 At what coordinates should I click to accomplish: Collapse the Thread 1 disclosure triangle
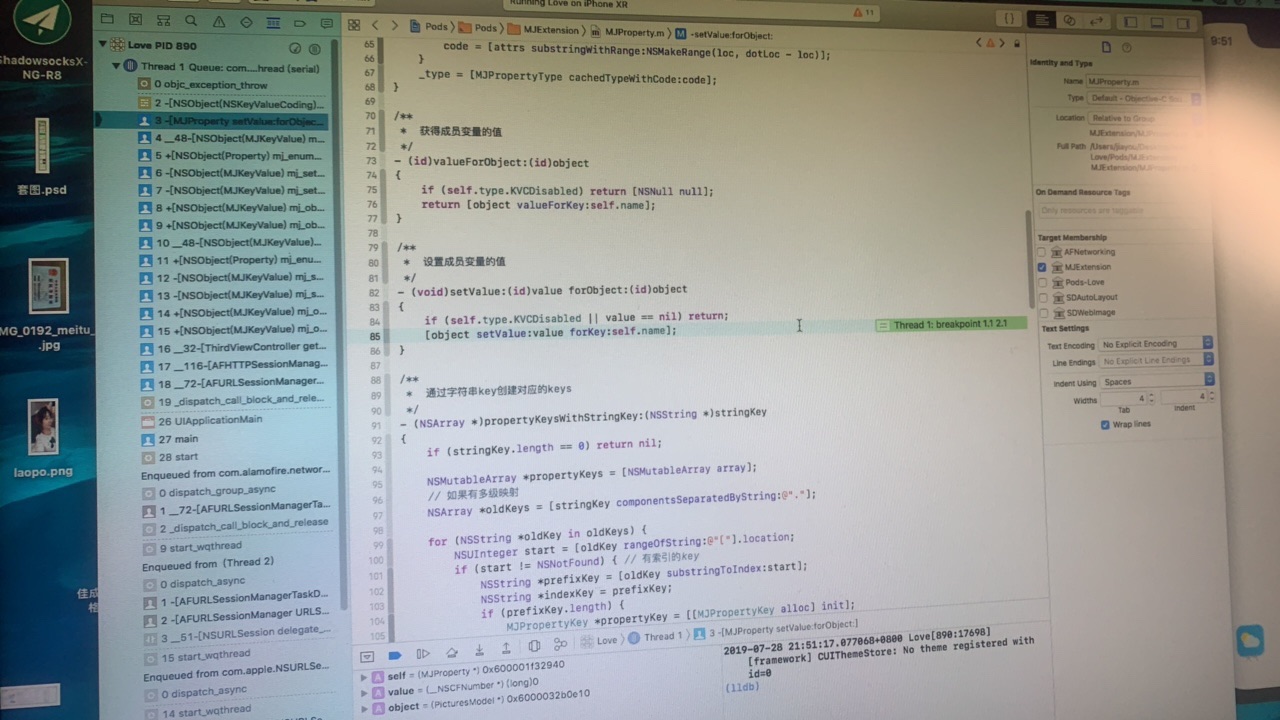pos(116,66)
